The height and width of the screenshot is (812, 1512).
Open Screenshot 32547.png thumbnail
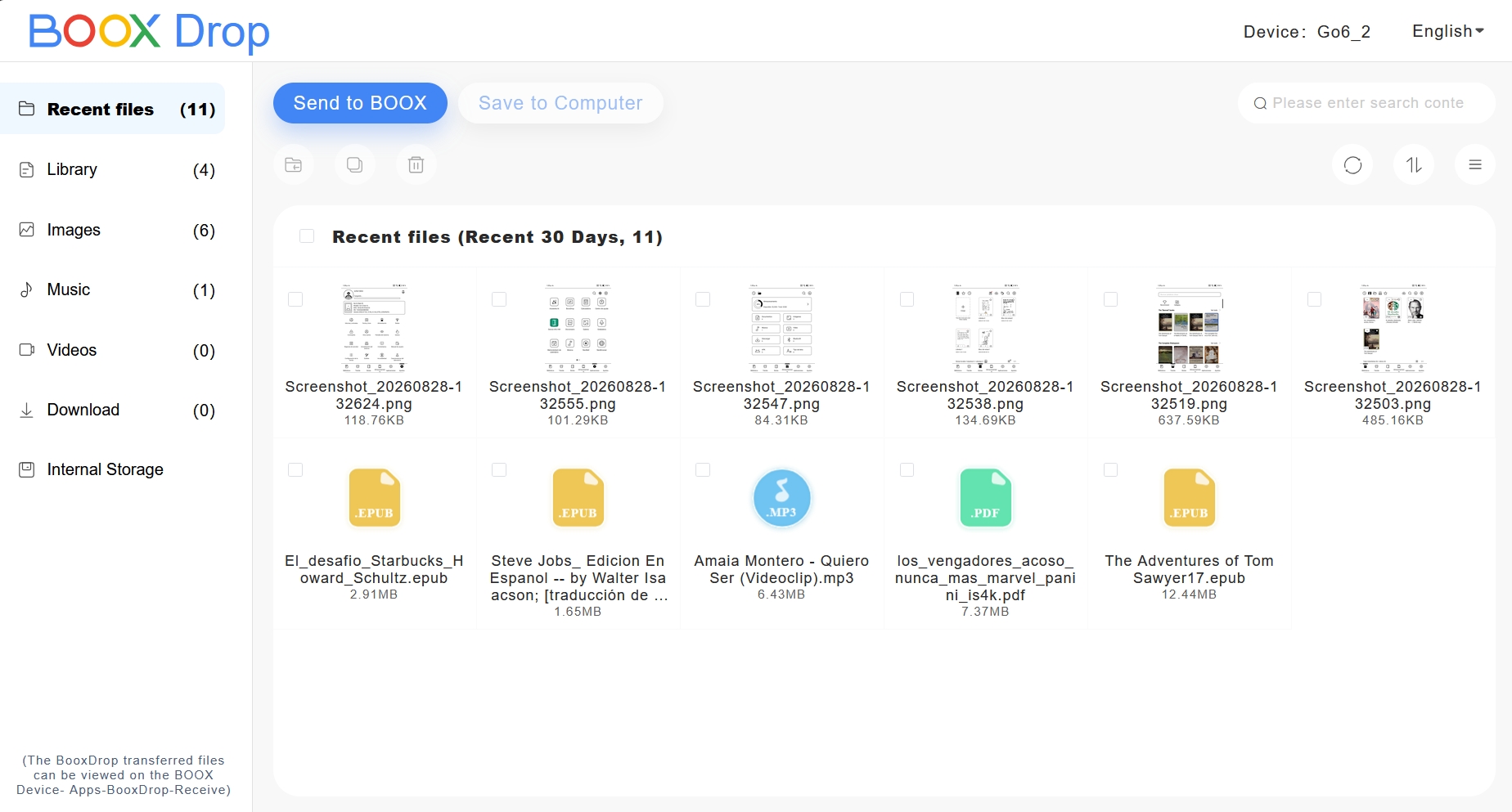(781, 328)
